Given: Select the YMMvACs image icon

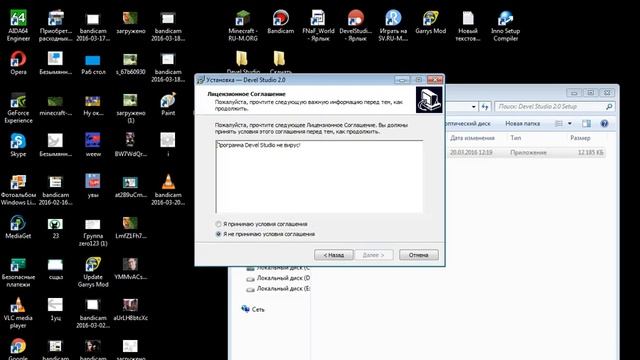Looking at the screenshot, I should point(130,269).
